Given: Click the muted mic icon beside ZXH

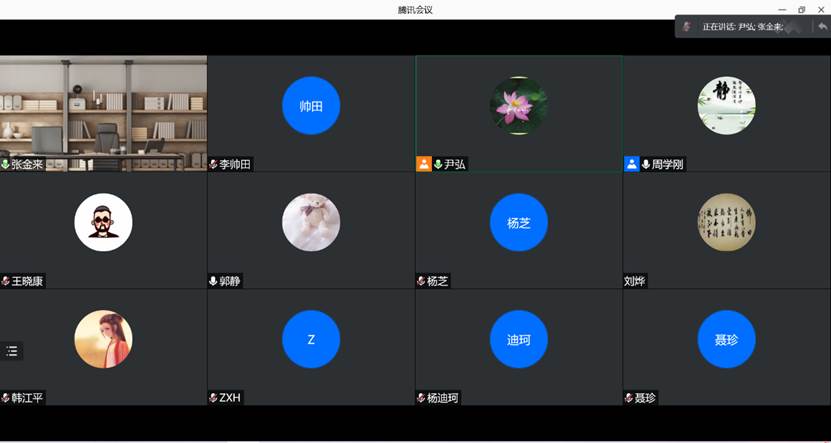Looking at the screenshot, I should coord(213,398).
